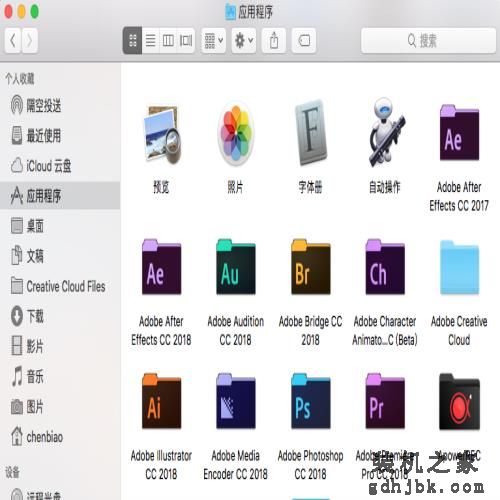Click the edit tags toolbar button
The height and width of the screenshot is (500, 500).
pyautogui.click(x=304, y=41)
